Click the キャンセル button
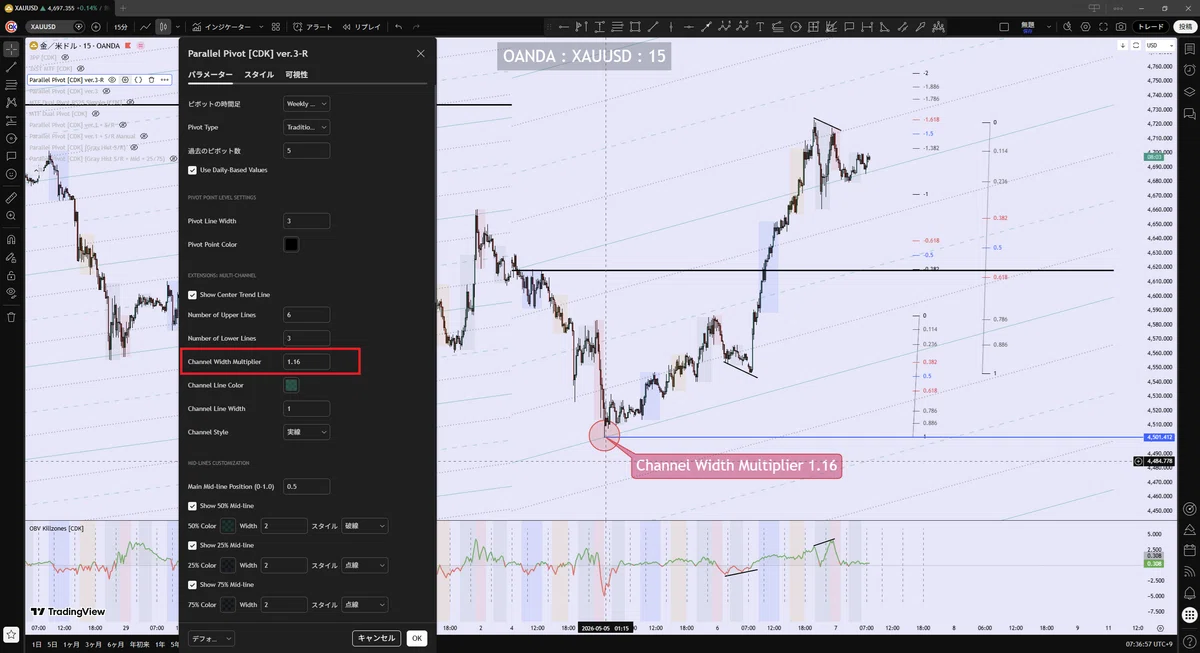 377,638
